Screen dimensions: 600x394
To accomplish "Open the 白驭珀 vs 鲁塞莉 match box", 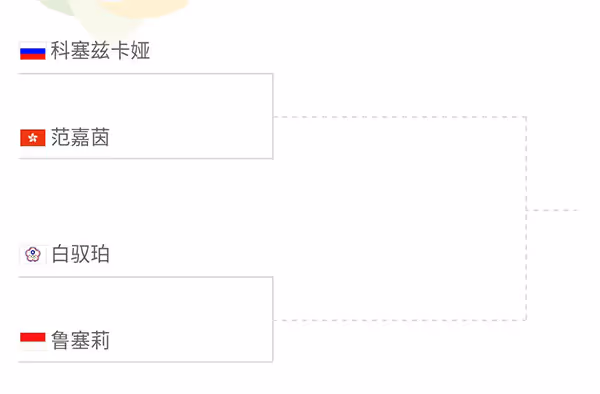I will pos(145,319).
